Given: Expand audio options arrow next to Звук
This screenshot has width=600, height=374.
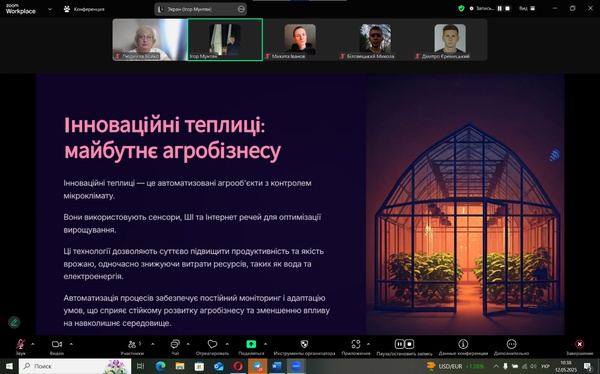Looking at the screenshot, I should [33, 344].
